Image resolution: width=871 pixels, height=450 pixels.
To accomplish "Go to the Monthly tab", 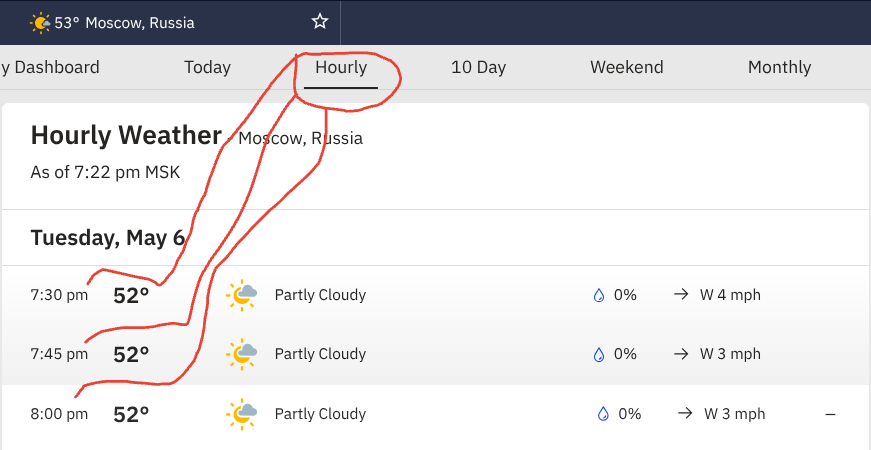I will click(779, 68).
